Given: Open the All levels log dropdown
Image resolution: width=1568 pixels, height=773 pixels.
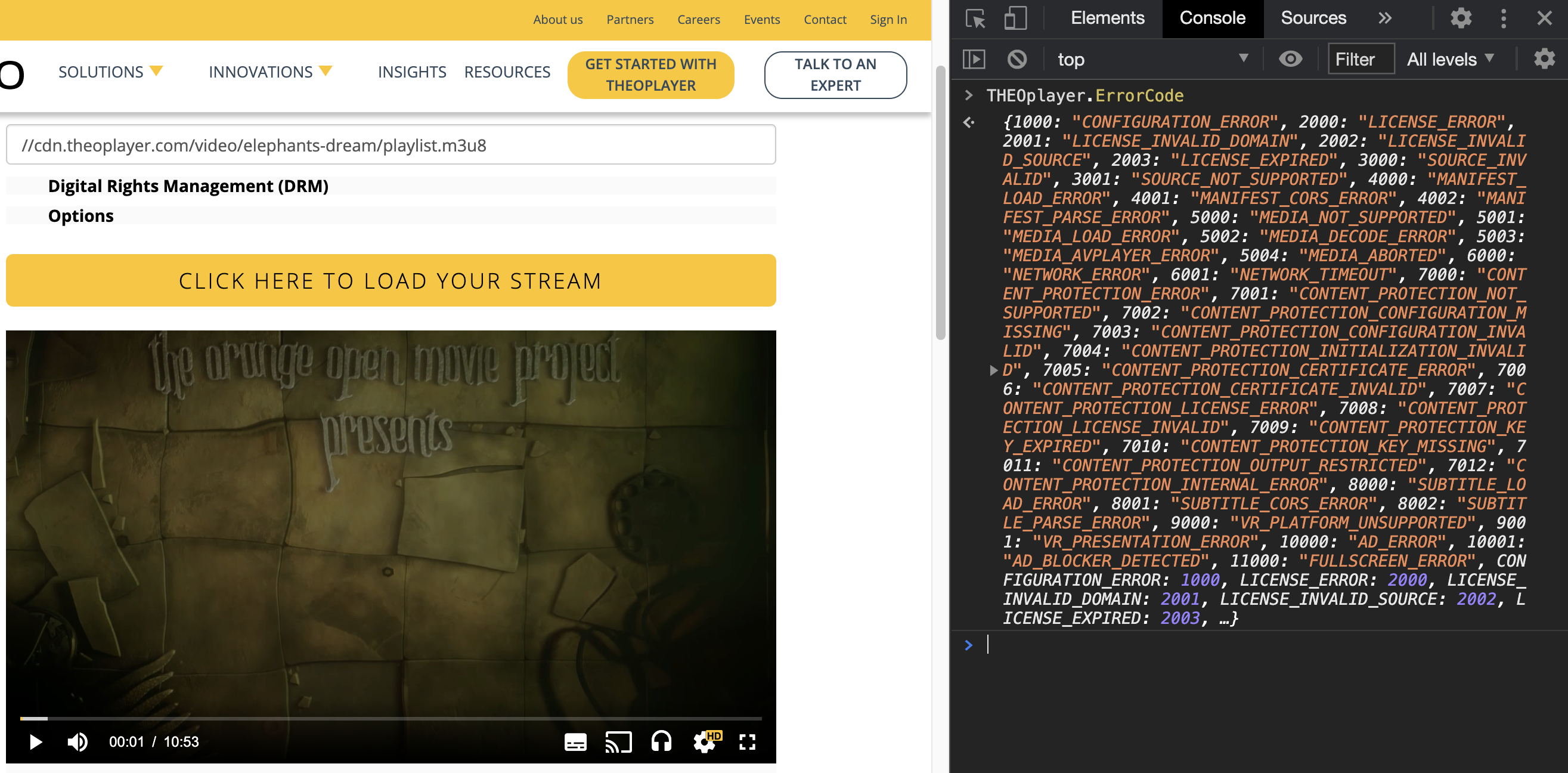Looking at the screenshot, I should [1451, 58].
